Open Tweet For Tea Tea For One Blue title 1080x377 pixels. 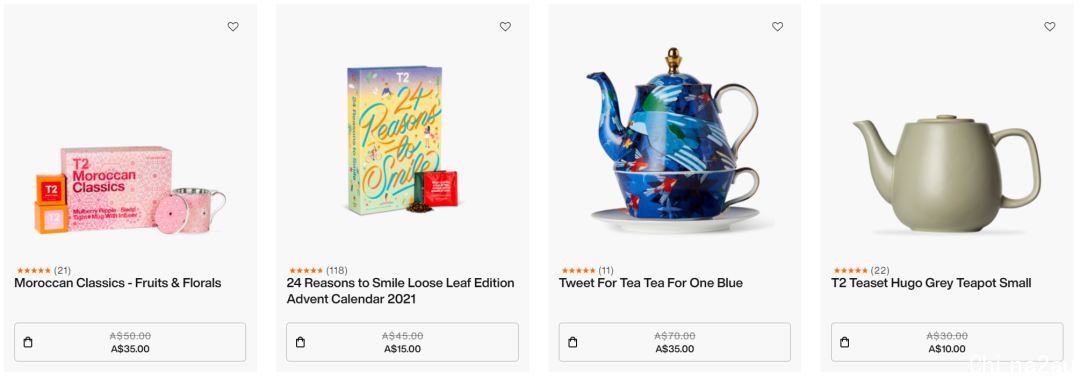coord(650,283)
